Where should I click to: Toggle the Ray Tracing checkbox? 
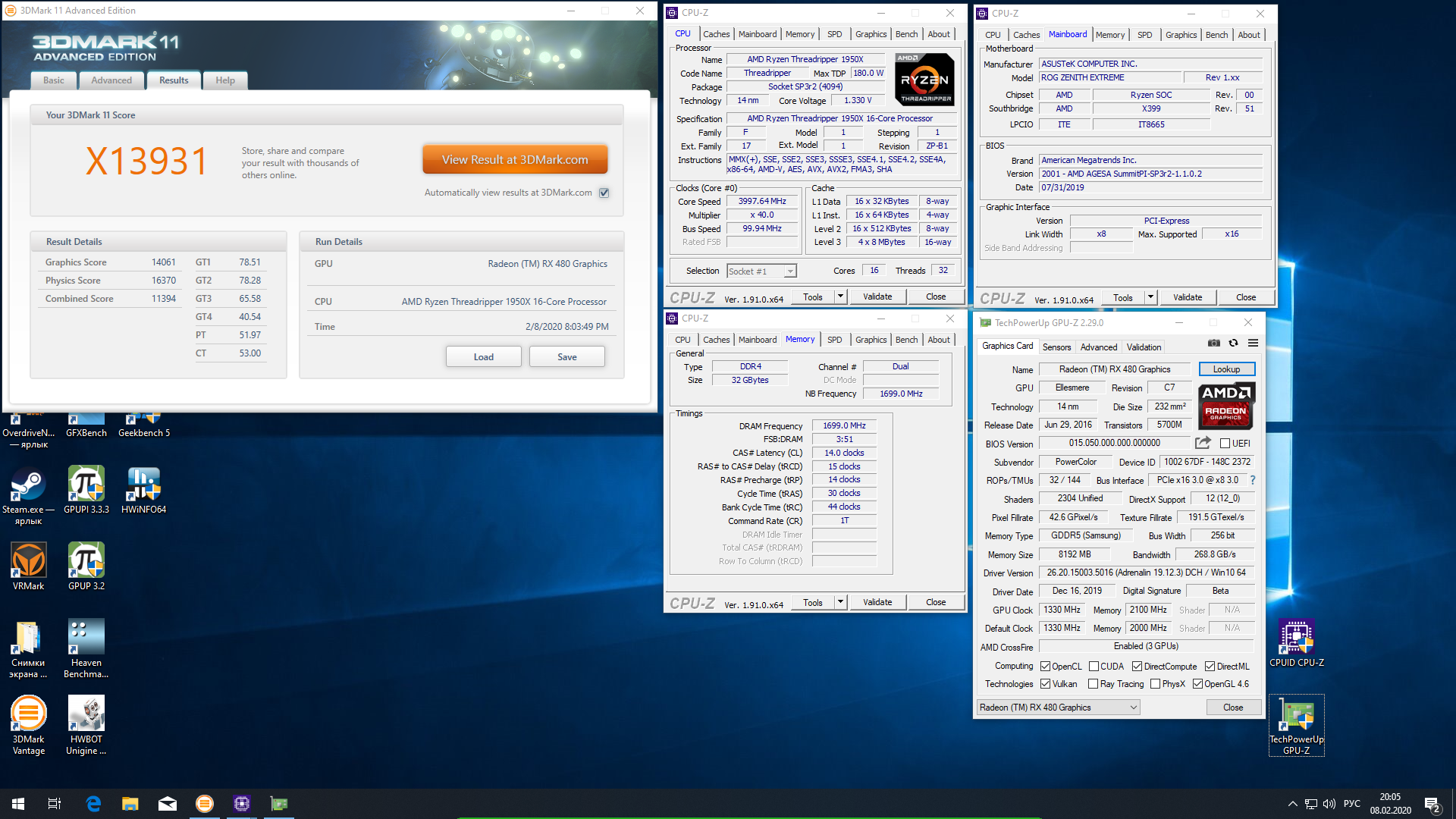tap(1094, 684)
